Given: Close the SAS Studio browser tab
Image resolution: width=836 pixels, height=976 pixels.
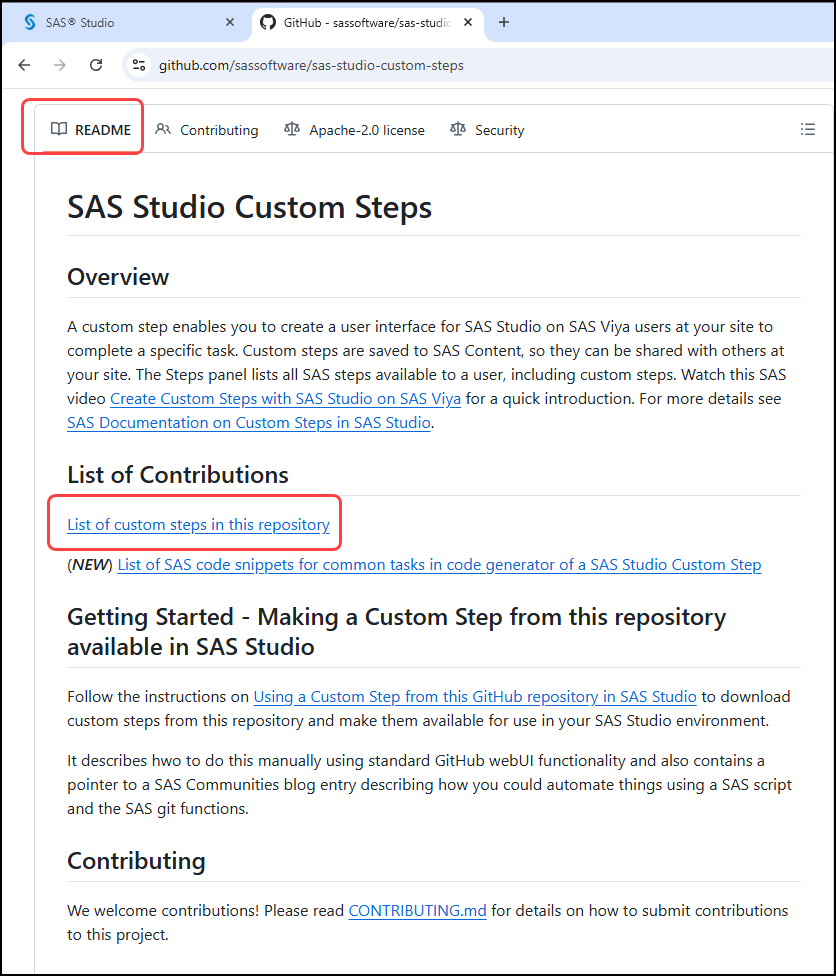Looking at the screenshot, I should click(230, 22).
